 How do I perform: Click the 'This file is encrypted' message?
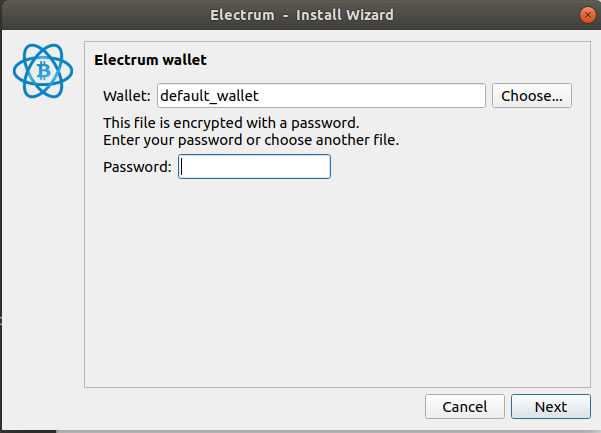231,123
